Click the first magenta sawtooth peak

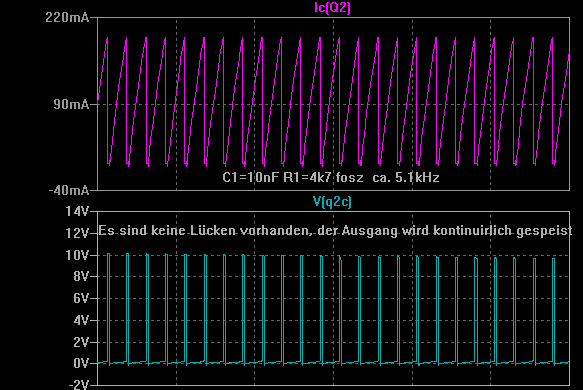click(x=107, y=38)
